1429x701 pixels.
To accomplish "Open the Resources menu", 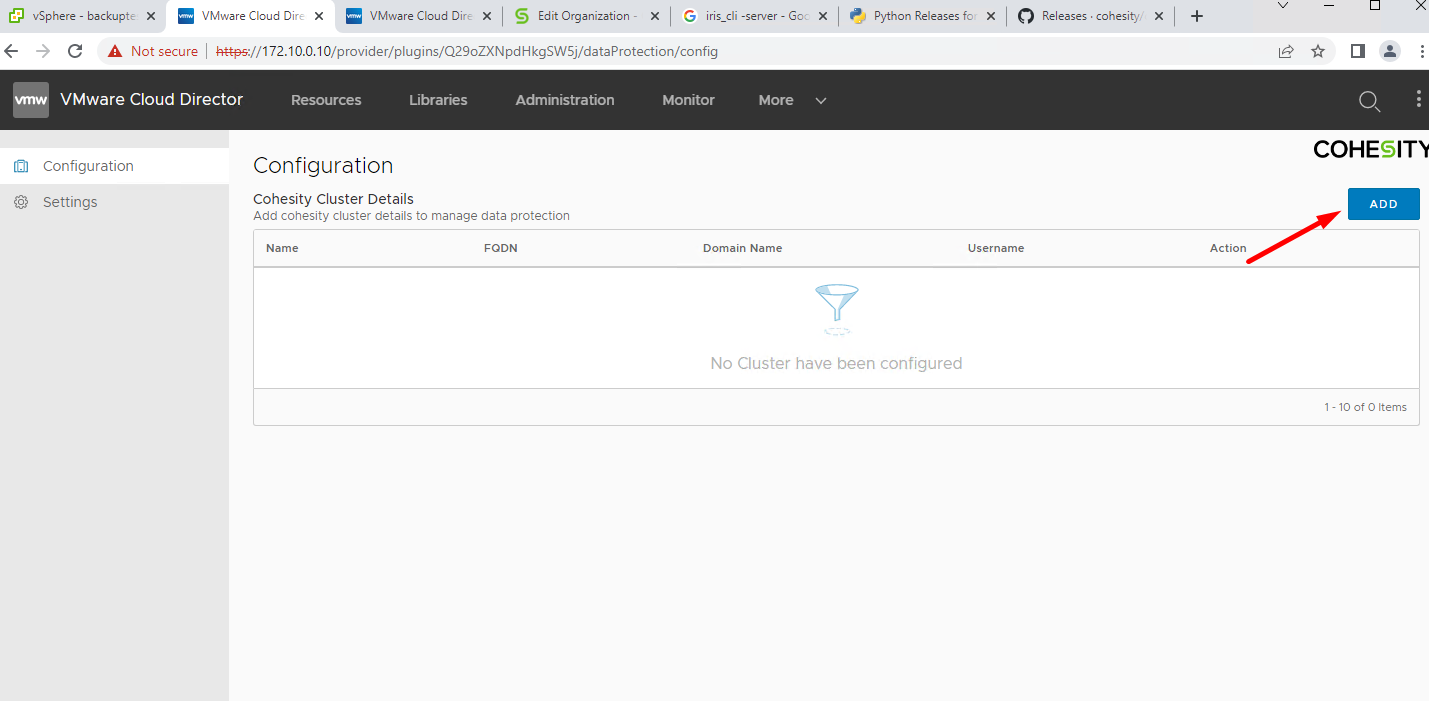I will pyautogui.click(x=326, y=100).
